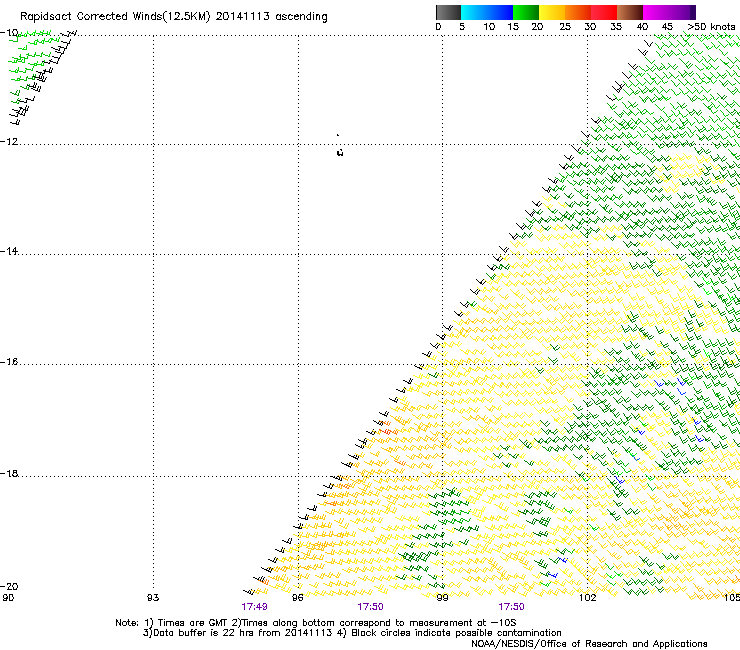
Task: Click the brown 35-40 knots legend color
Action: click(x=630, y=12)
